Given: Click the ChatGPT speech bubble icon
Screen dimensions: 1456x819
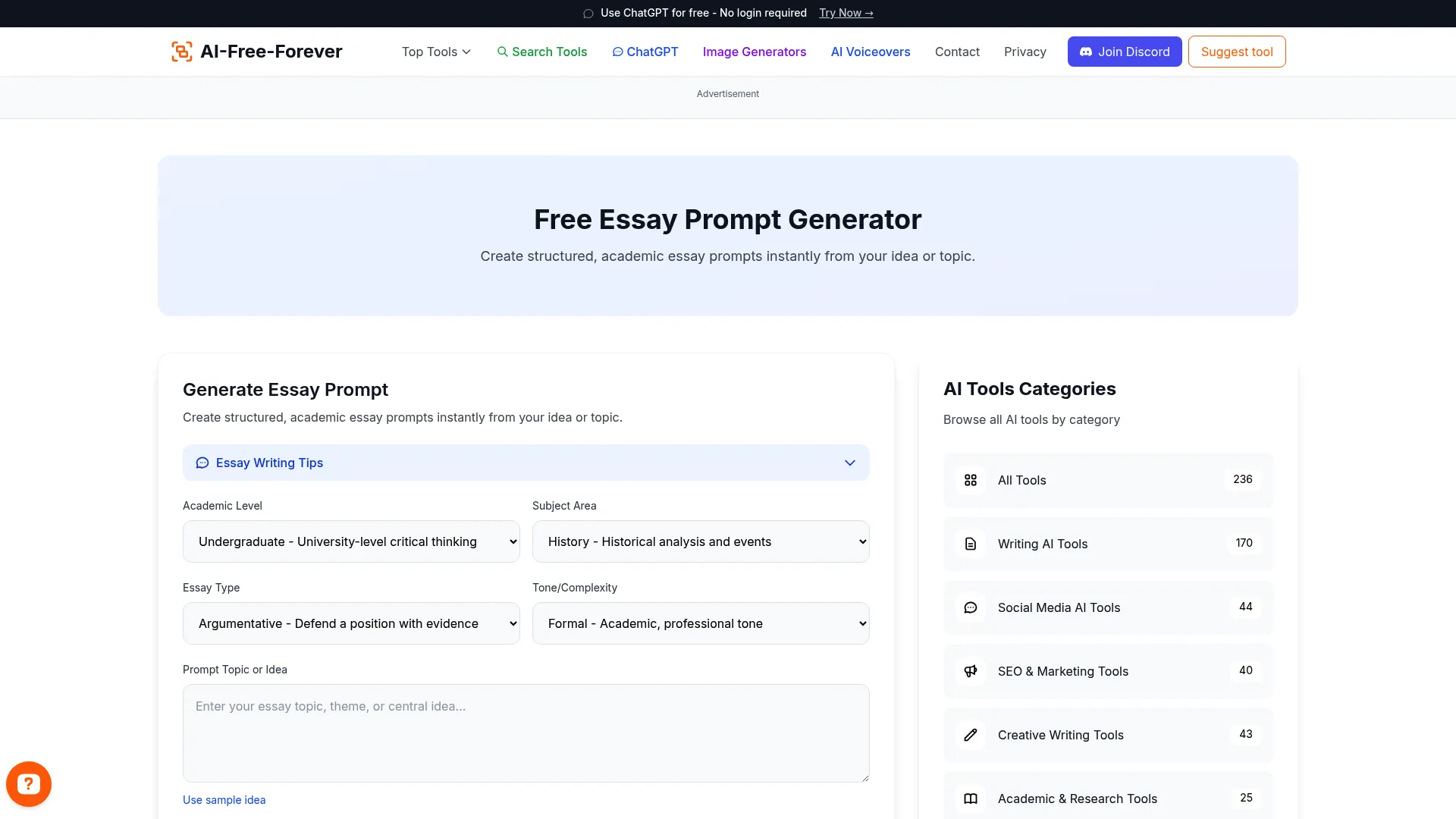Looking at the screenshot, I should (618, 52).
